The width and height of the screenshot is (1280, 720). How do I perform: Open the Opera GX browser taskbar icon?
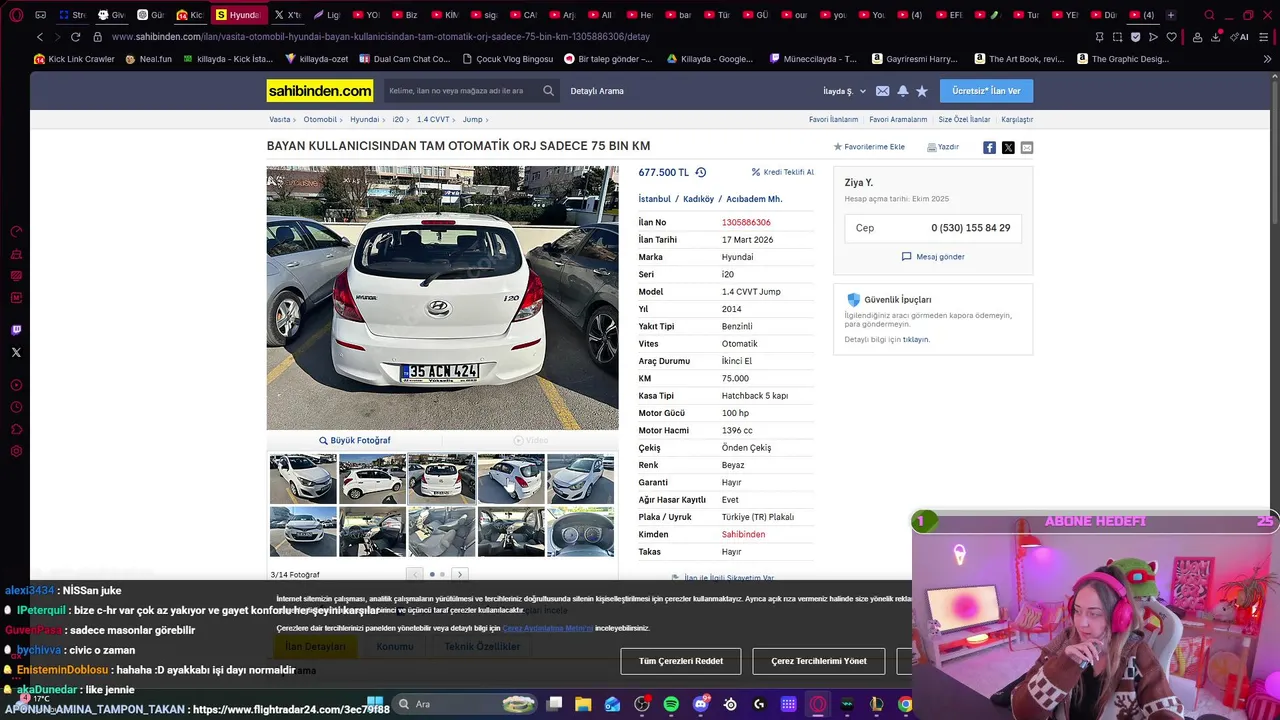click(818, 704)
